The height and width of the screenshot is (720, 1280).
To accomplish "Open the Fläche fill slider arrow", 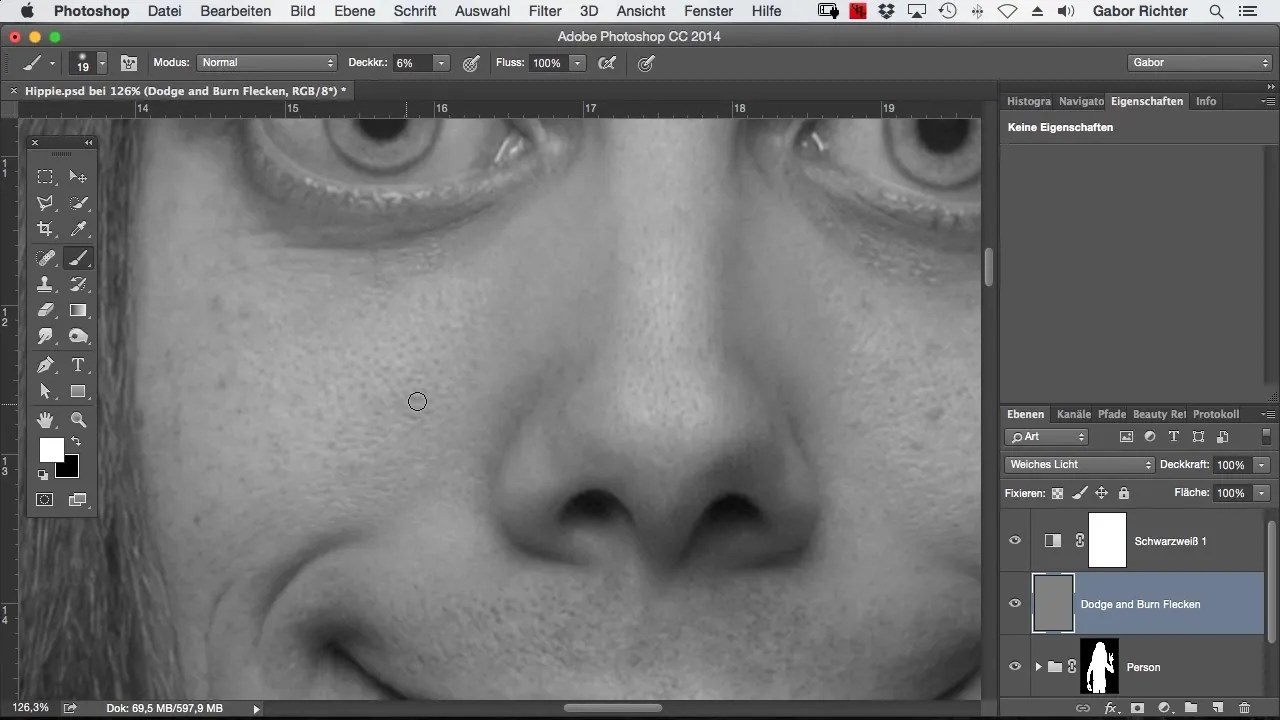I will [1262, 493].
